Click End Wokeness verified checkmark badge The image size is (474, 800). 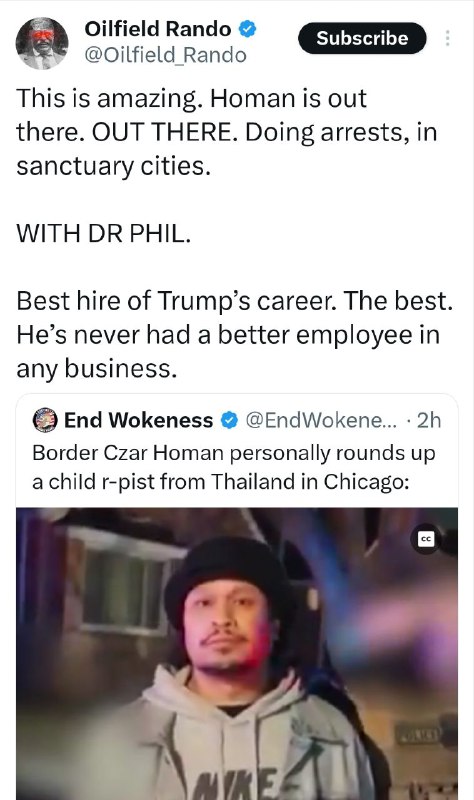229,420
